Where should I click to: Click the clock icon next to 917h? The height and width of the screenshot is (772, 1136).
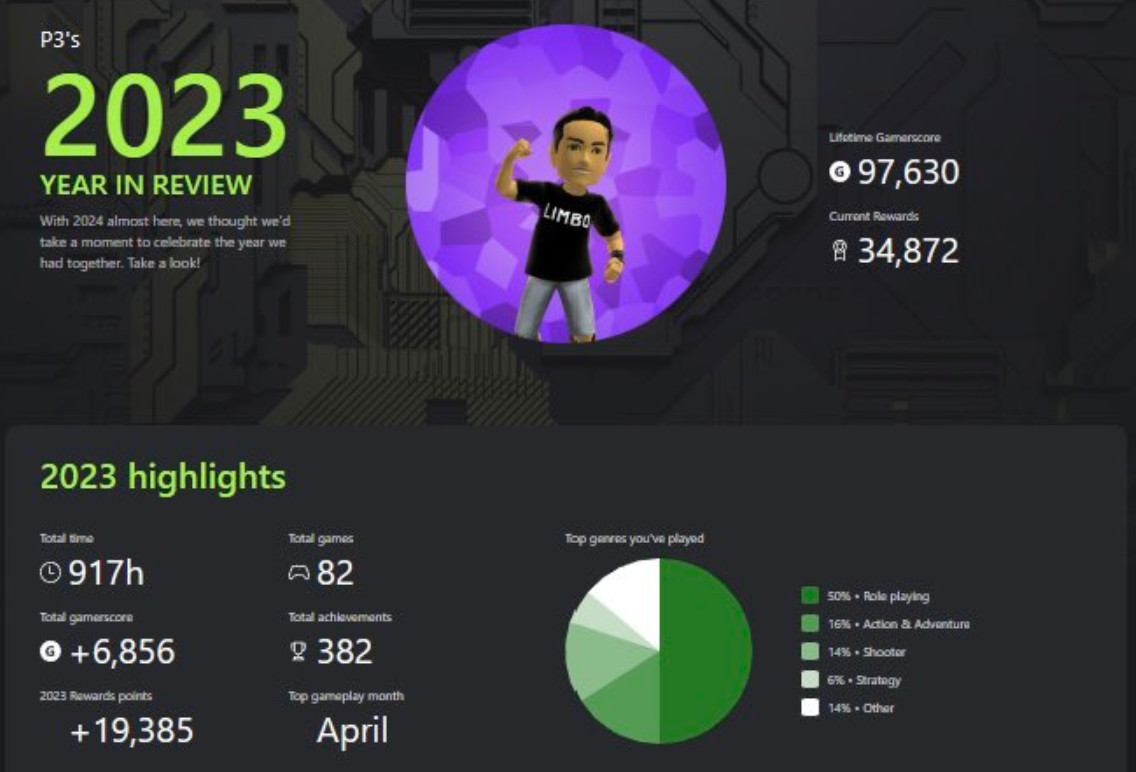tap(50, 573)
